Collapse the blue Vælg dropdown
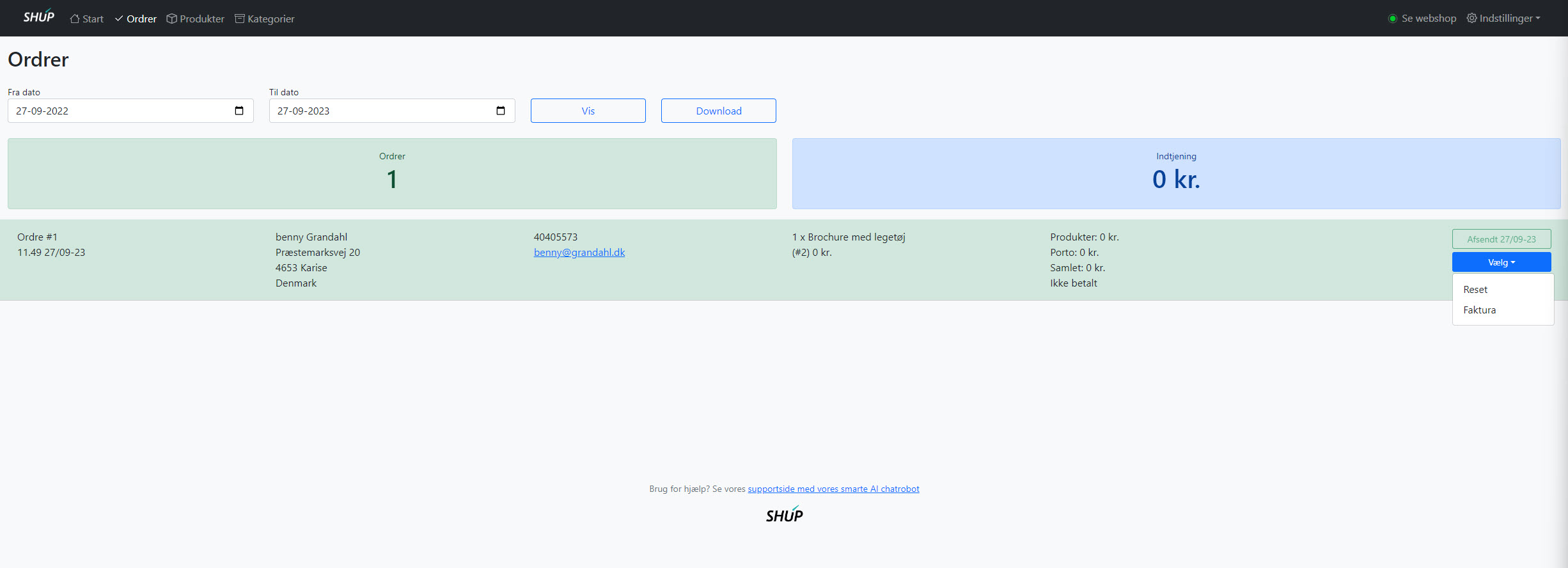The height and width of the screenshot is (568, 1568). click(x=1501, y=262)
